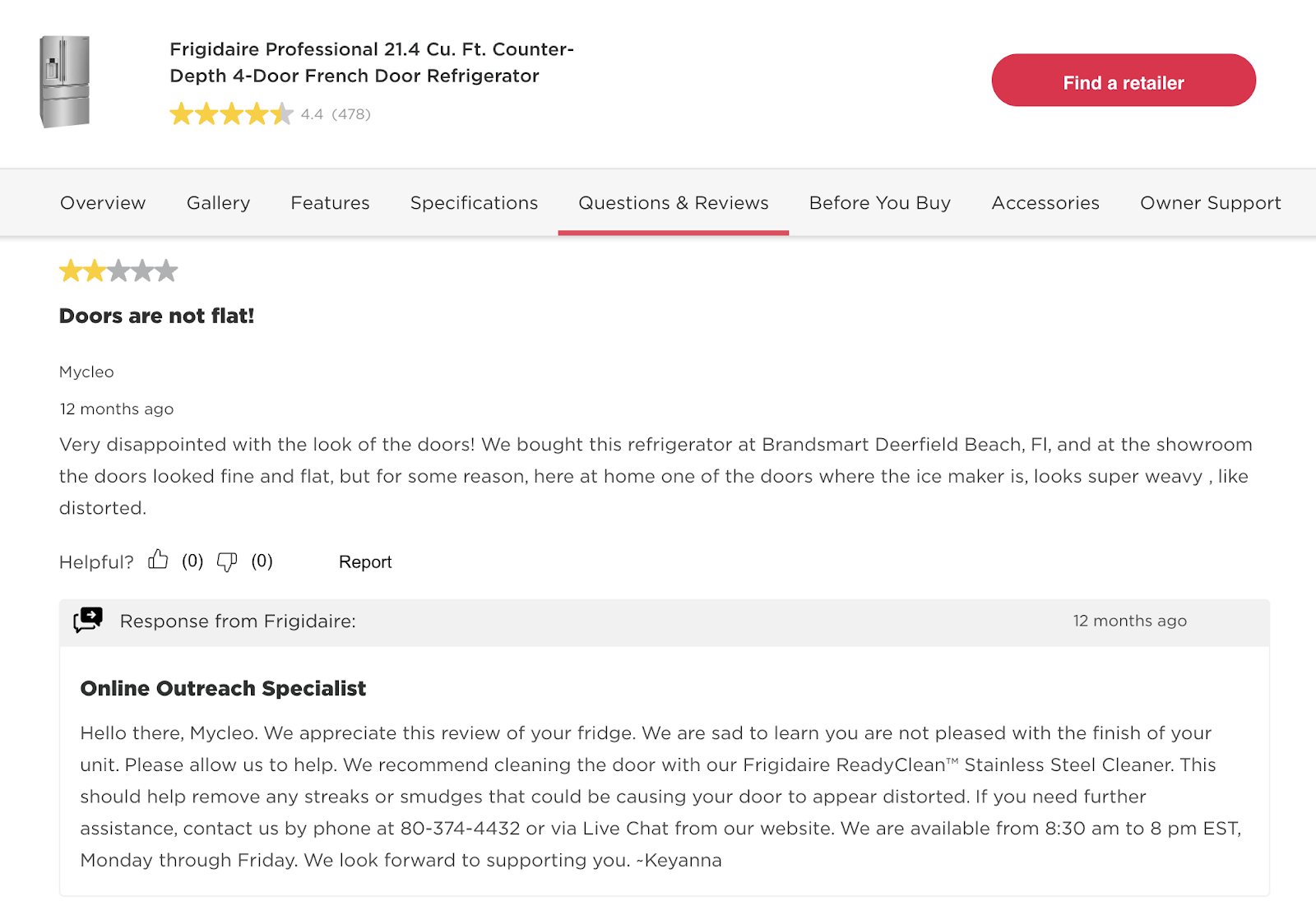Click the Frigidaire response chat bubble icon

click(89, 619)
